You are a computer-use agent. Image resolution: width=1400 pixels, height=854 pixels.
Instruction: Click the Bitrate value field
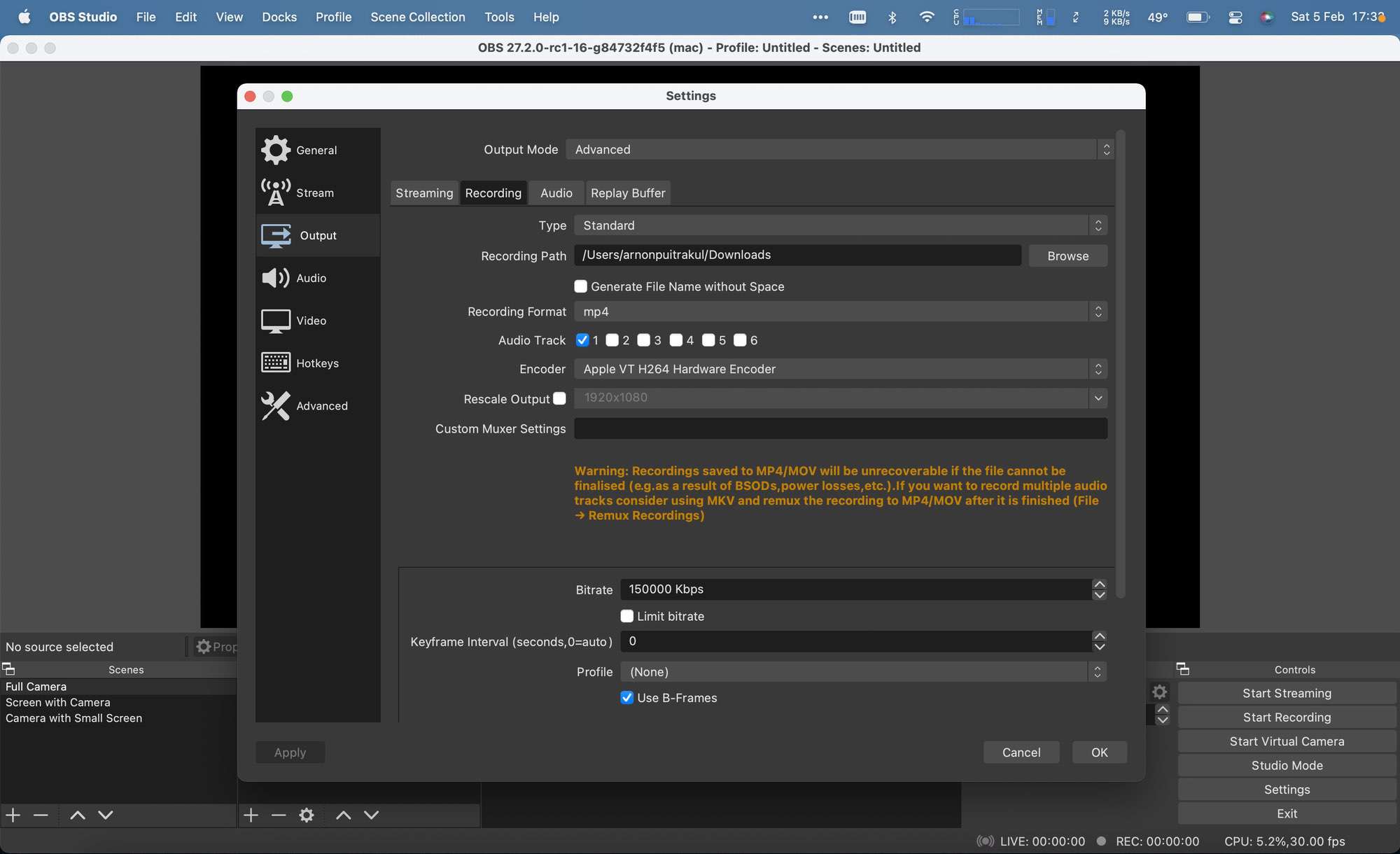click(856, 589)
